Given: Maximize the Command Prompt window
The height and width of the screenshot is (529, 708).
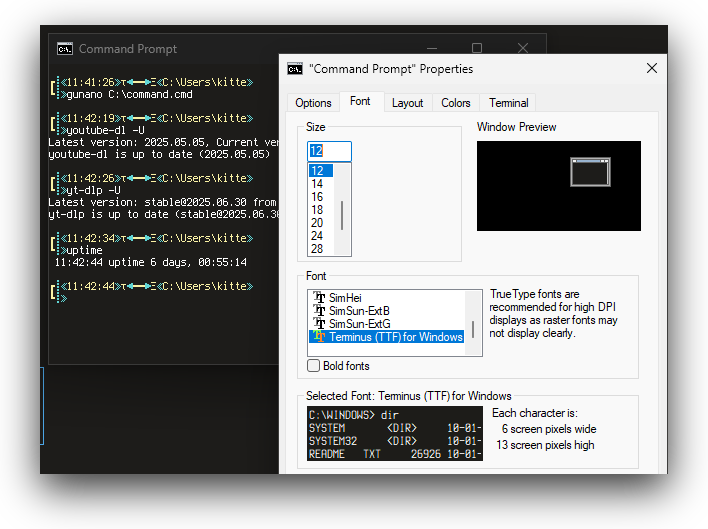Looking at the screenshot, I should pyautogui.click(x=477, y=48).
